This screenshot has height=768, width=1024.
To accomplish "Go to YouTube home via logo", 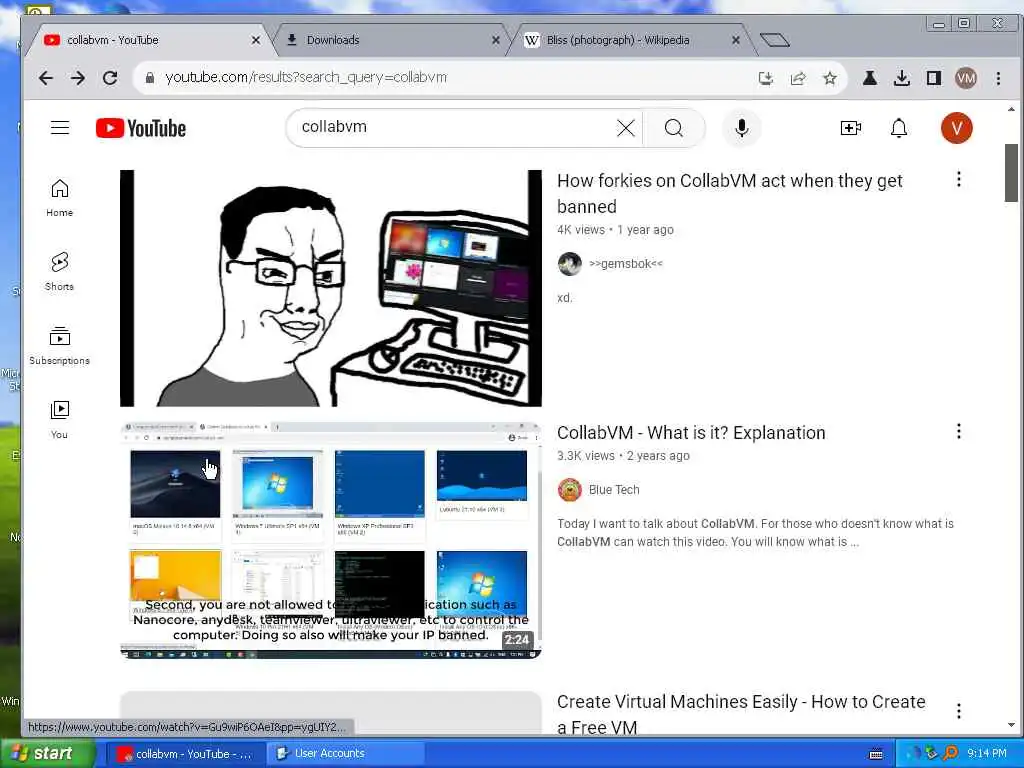I will [140, 128].
